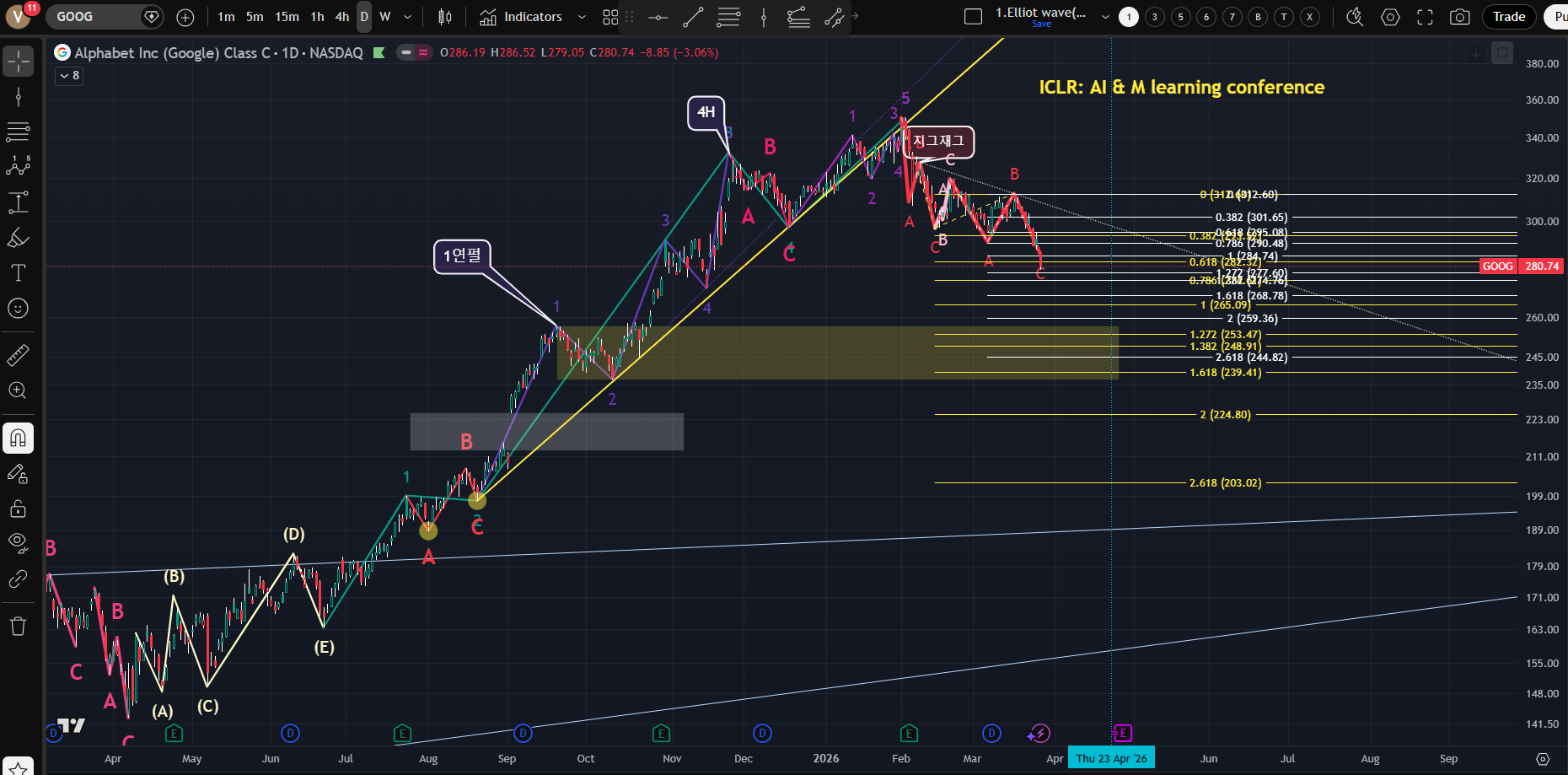Enter fullscreen mode
1568x775 pixels.
tap(1425, 17)
